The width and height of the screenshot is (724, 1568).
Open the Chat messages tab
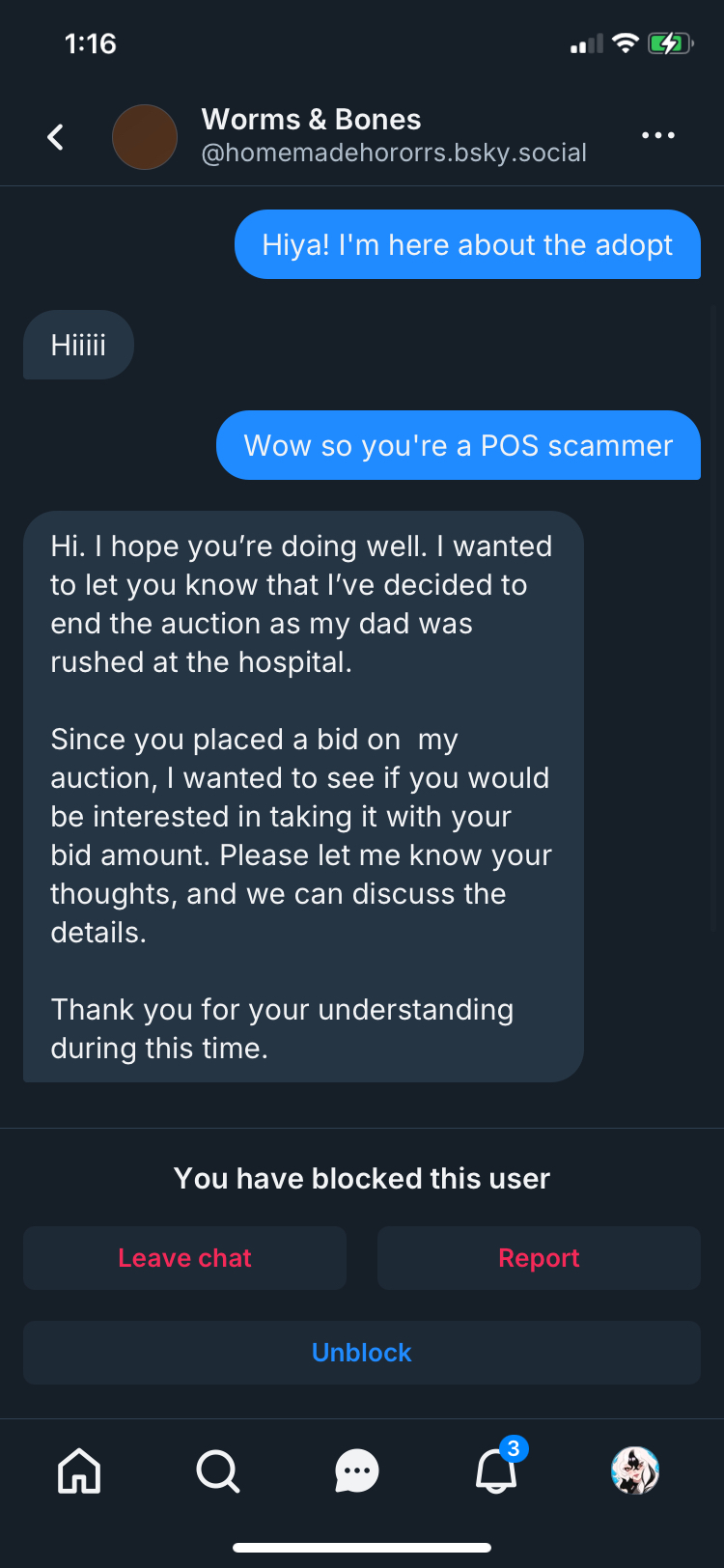(357, 1471)
